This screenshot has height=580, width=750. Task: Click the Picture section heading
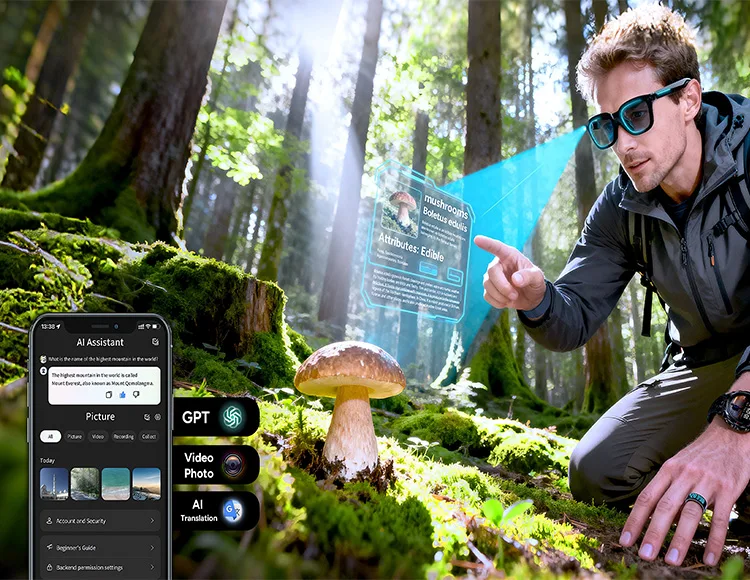tap(100, 416)
